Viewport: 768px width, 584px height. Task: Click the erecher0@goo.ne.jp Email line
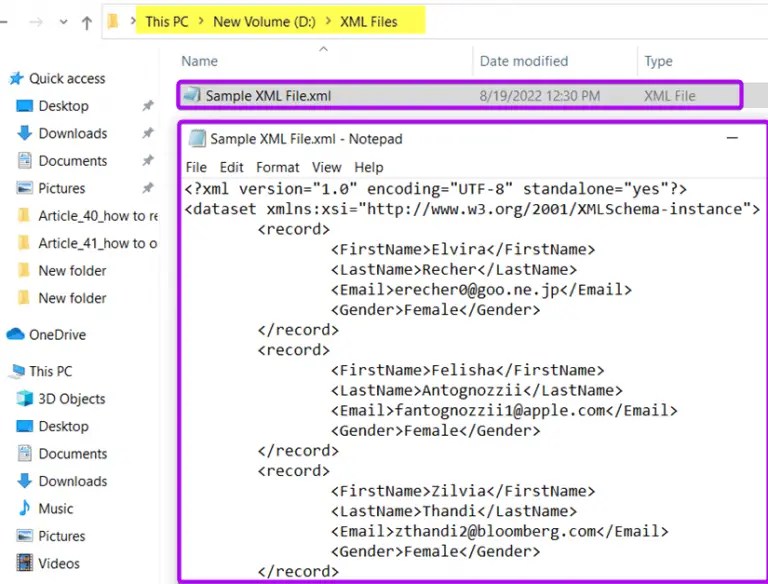[x=481, y=290]
